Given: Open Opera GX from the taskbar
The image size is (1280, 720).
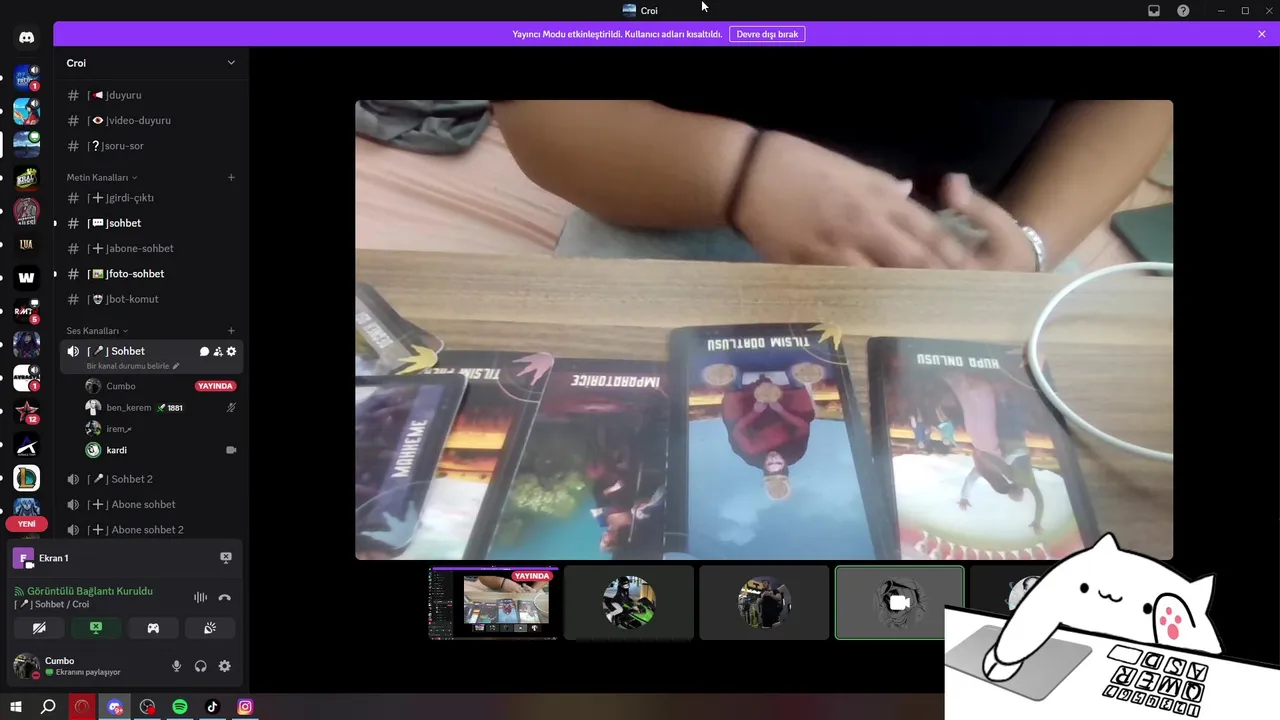Looking at the screenshot, I should (82, 707).
